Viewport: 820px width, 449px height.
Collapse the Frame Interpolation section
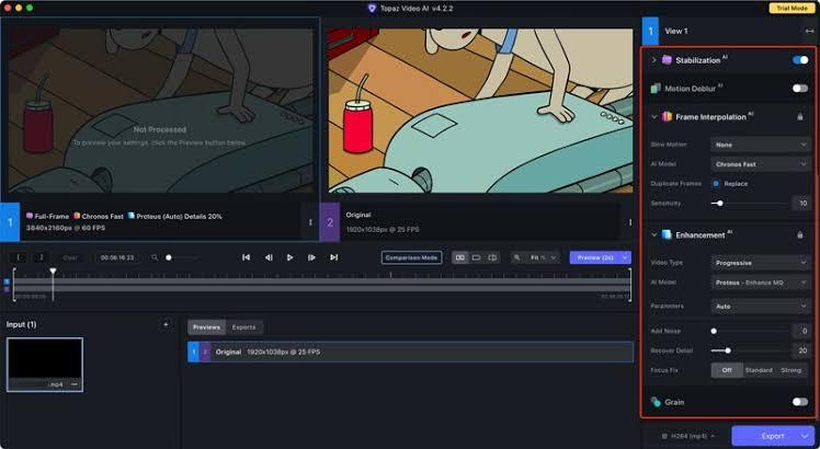point(654,117)
